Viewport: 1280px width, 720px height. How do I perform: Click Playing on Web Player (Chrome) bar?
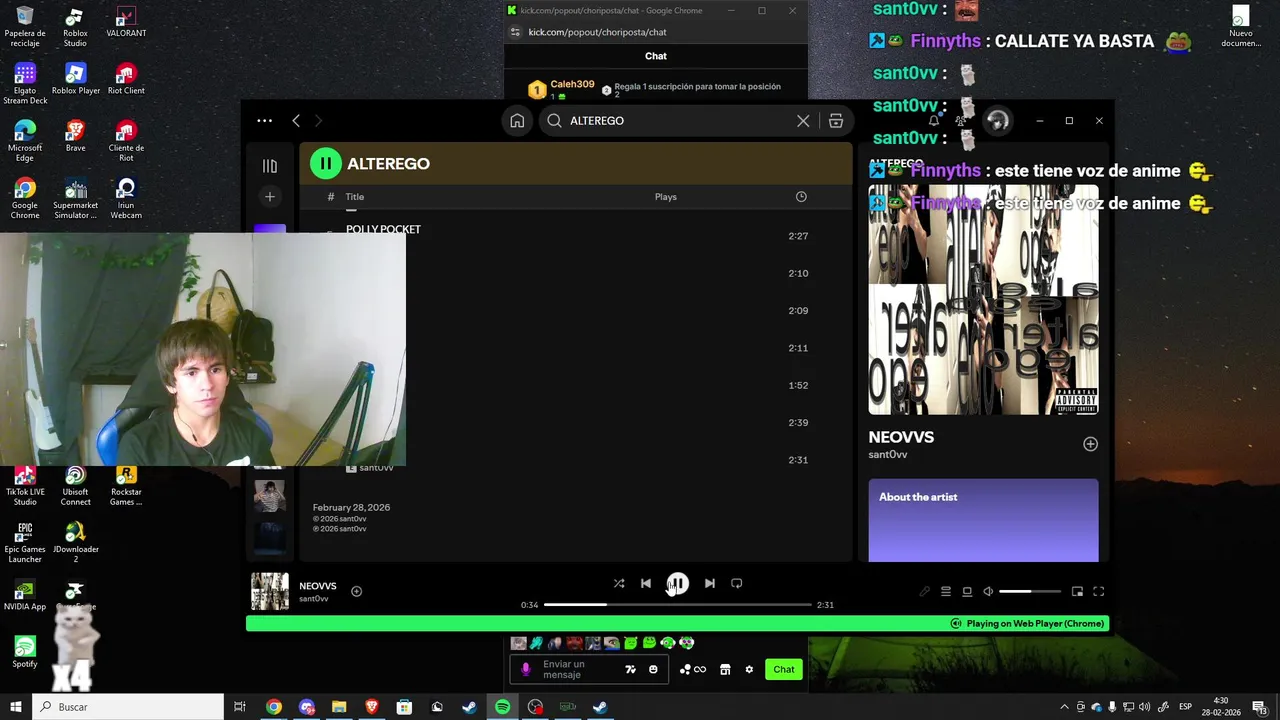click(x=677, y=624)
